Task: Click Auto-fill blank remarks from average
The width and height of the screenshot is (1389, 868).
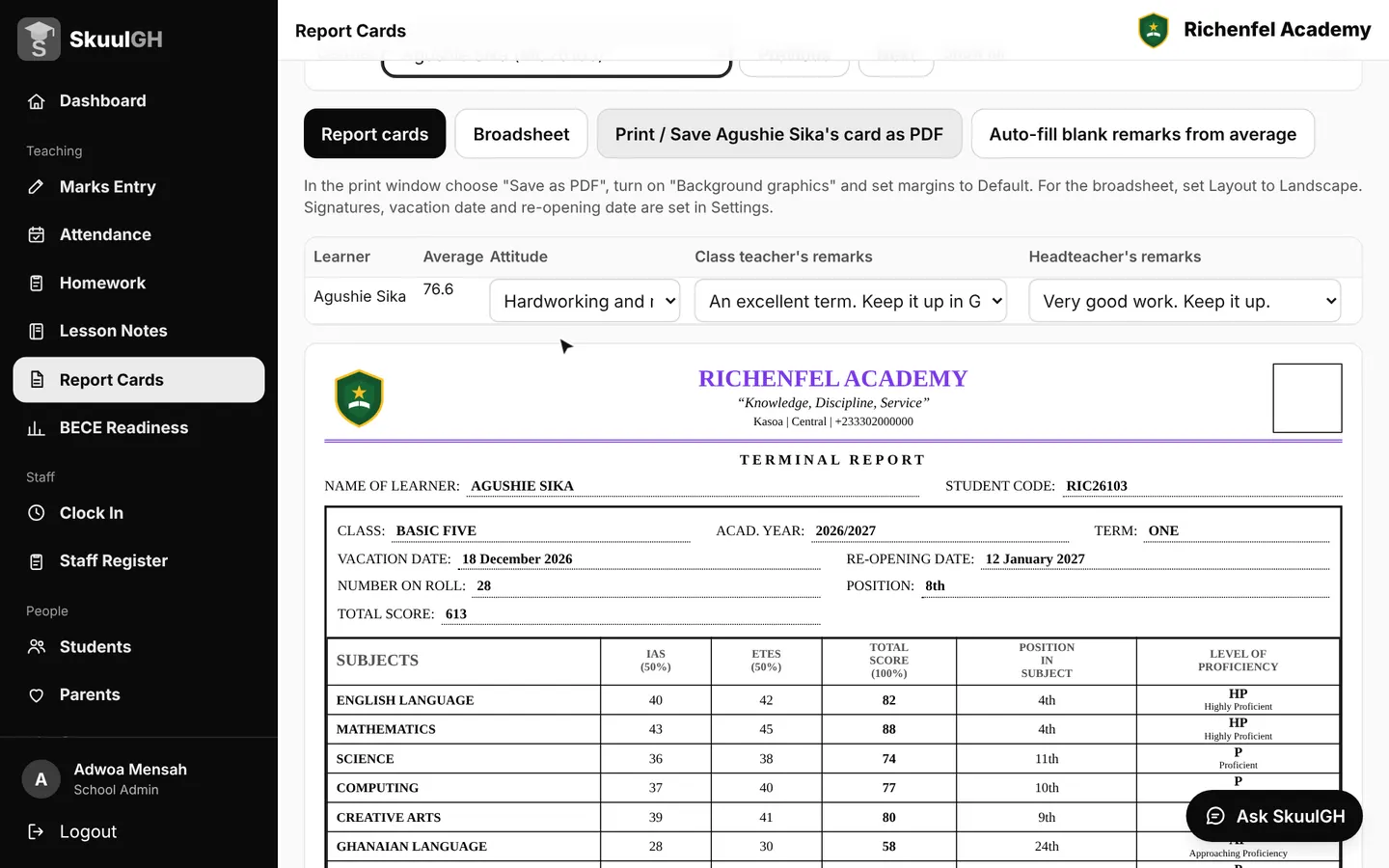Action: pos(1142,134)
